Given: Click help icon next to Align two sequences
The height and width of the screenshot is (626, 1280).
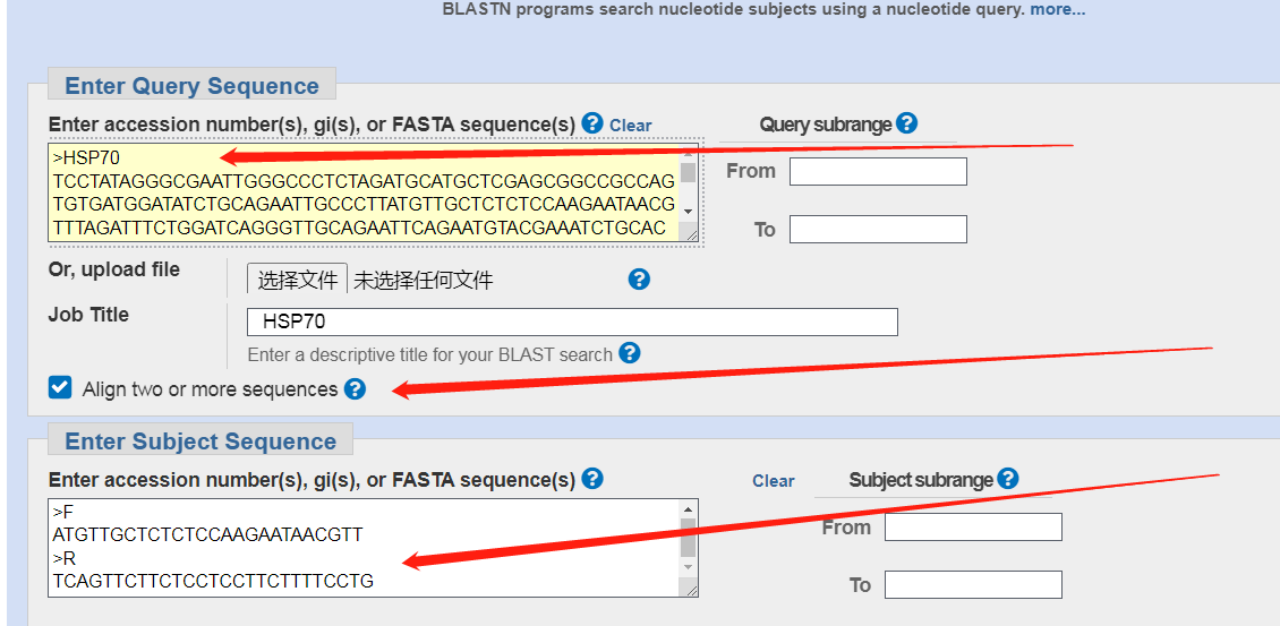Looking at the screenshot, I should [354, 389].
